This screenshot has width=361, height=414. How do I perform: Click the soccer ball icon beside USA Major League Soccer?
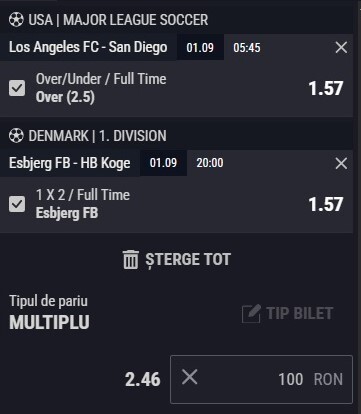coord(16,20)
